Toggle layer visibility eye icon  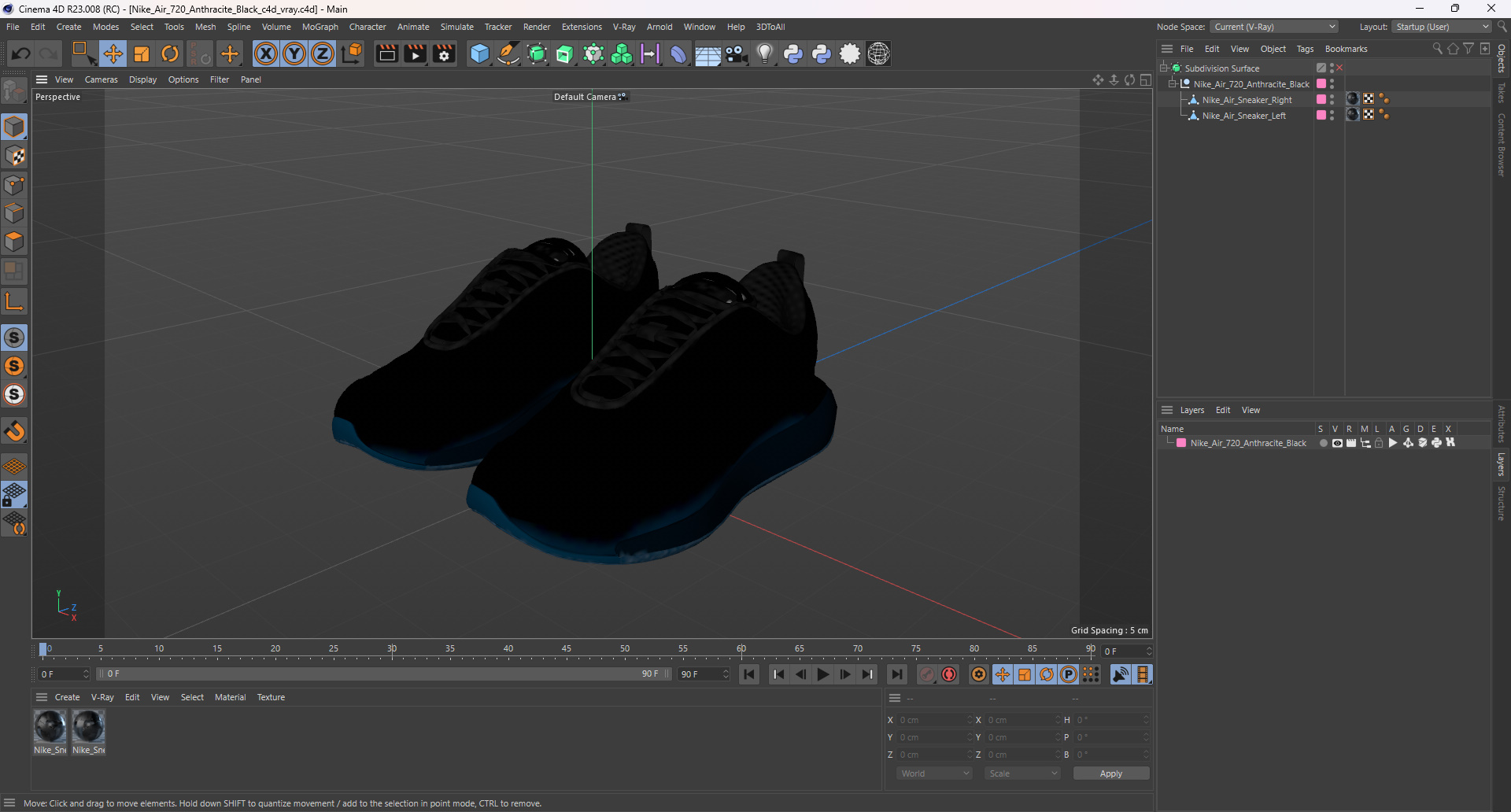[x=1337, y=443]
